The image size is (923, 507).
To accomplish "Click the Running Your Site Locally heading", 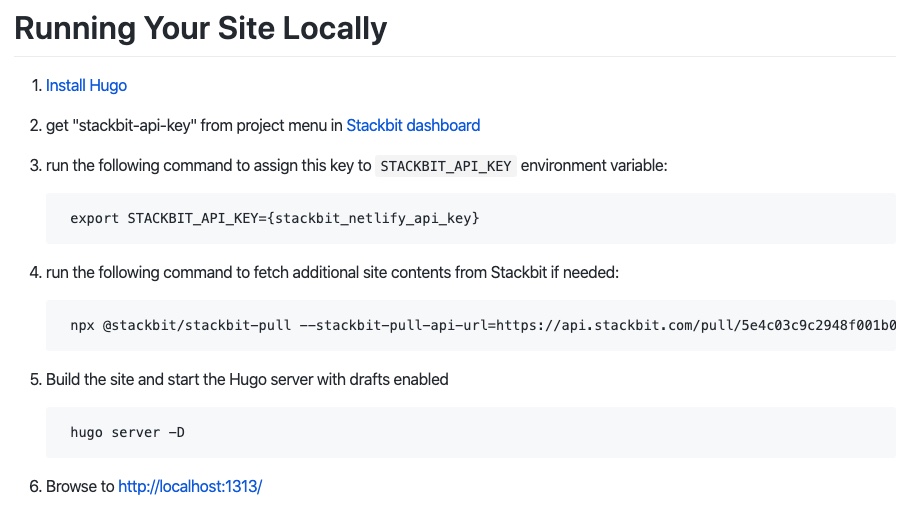I will (x=201, y=28).
